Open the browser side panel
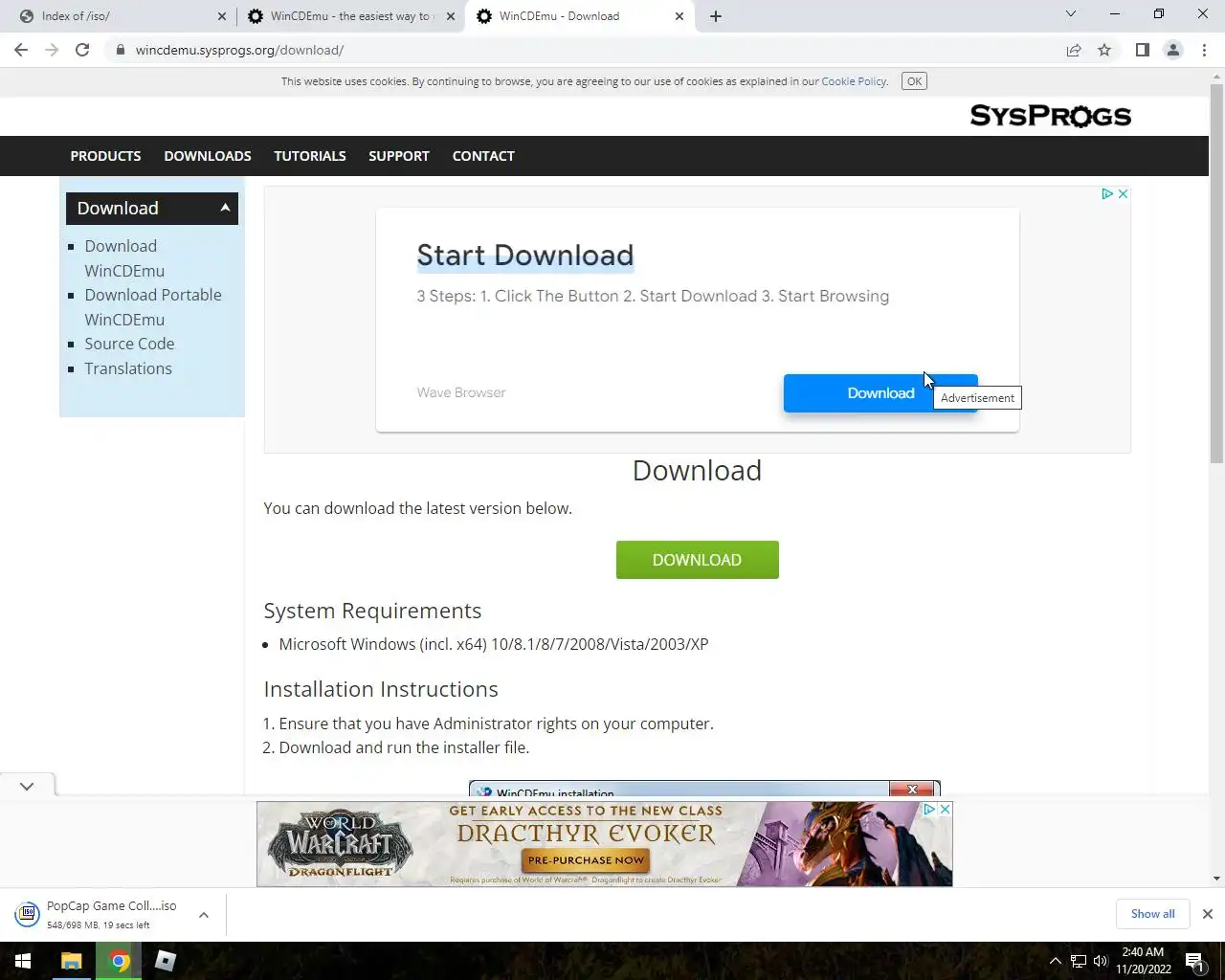 [x=1142, y=50]
